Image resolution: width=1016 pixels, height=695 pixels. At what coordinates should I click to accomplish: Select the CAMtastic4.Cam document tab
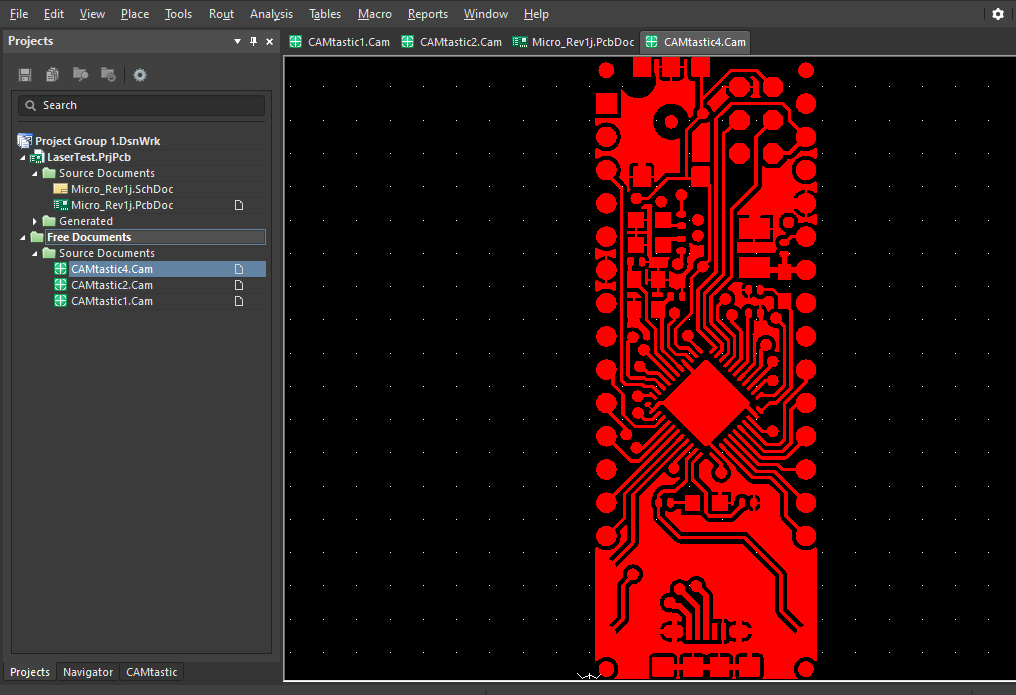[695, 42]
